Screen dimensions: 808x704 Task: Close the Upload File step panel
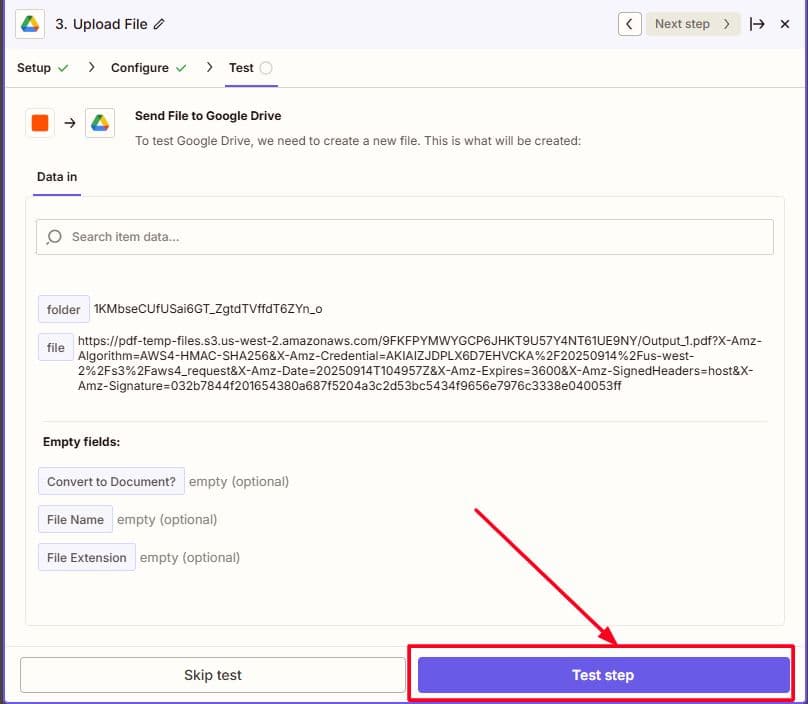click(785, 24)
